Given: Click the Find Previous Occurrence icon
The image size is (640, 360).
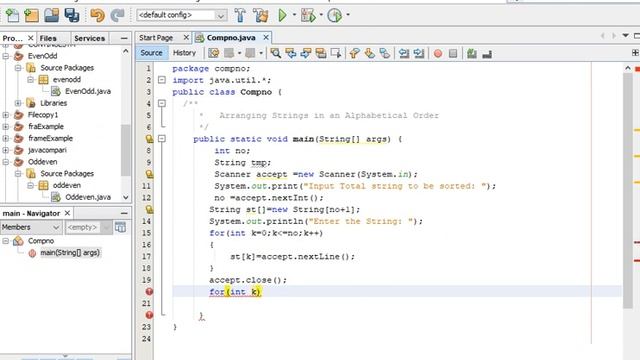Looking at the screenshot, I should [291, 53].
